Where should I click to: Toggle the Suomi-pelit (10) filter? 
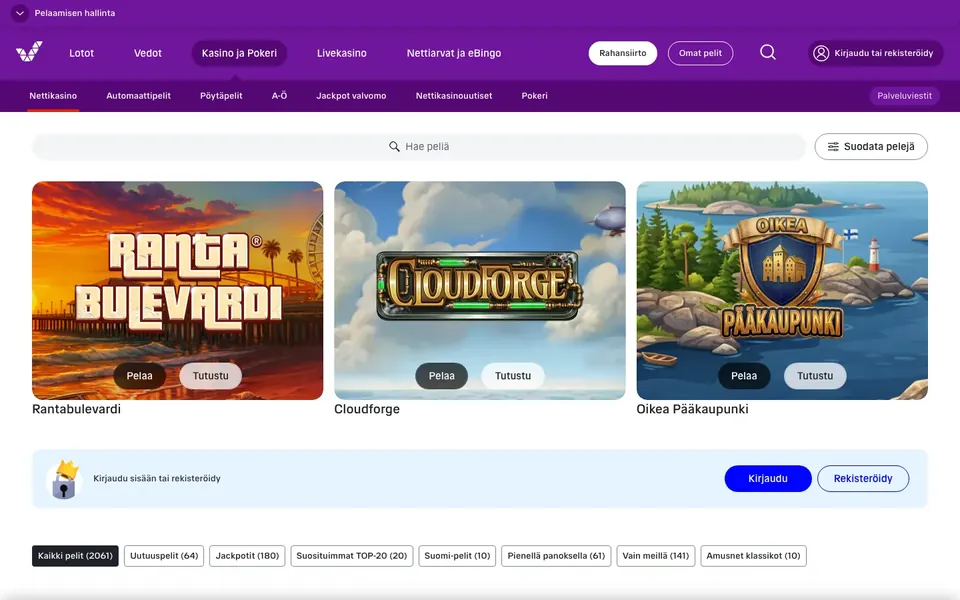point(457,556)
